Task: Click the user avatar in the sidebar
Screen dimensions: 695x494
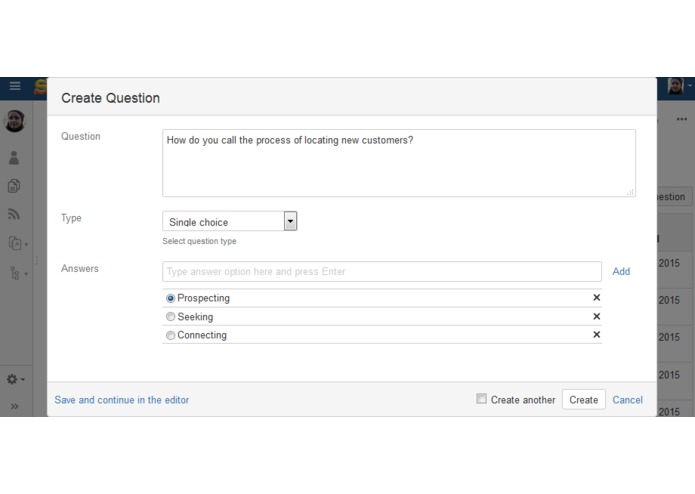Action: point(15,121)
